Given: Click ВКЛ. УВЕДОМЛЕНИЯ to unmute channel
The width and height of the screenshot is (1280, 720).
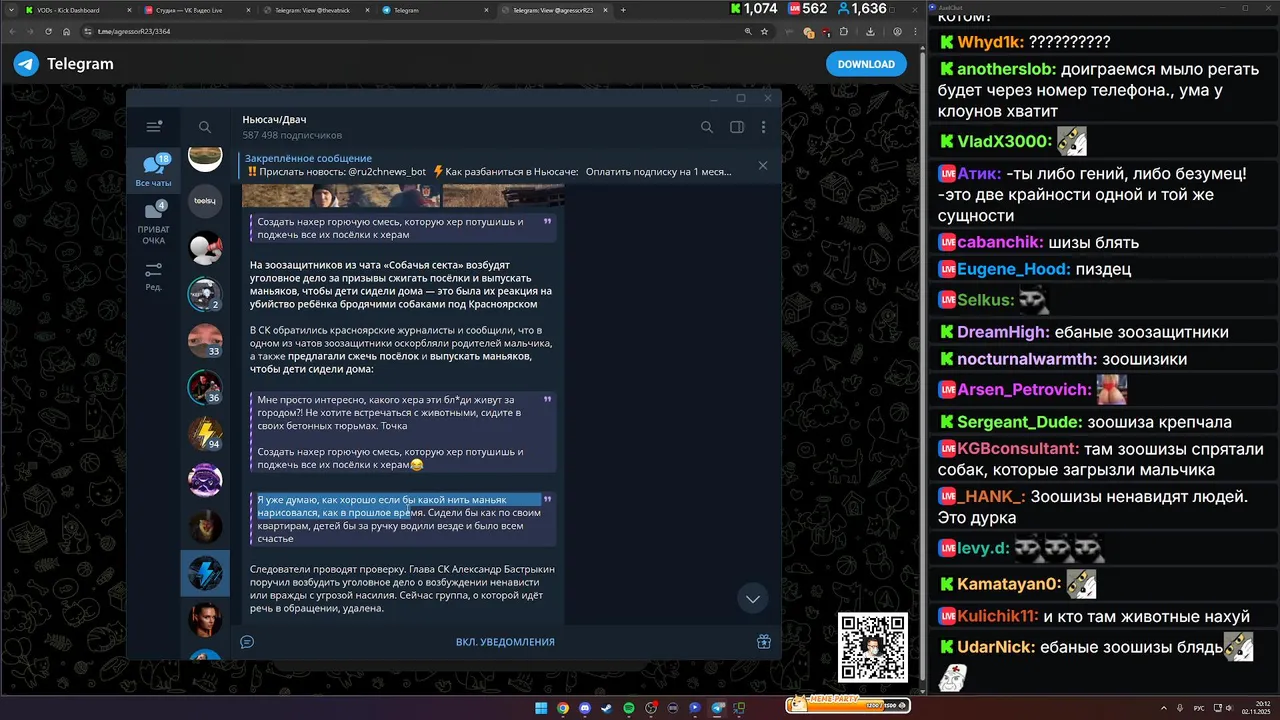Looking at the screenshot, I should [x=505, y=642].
